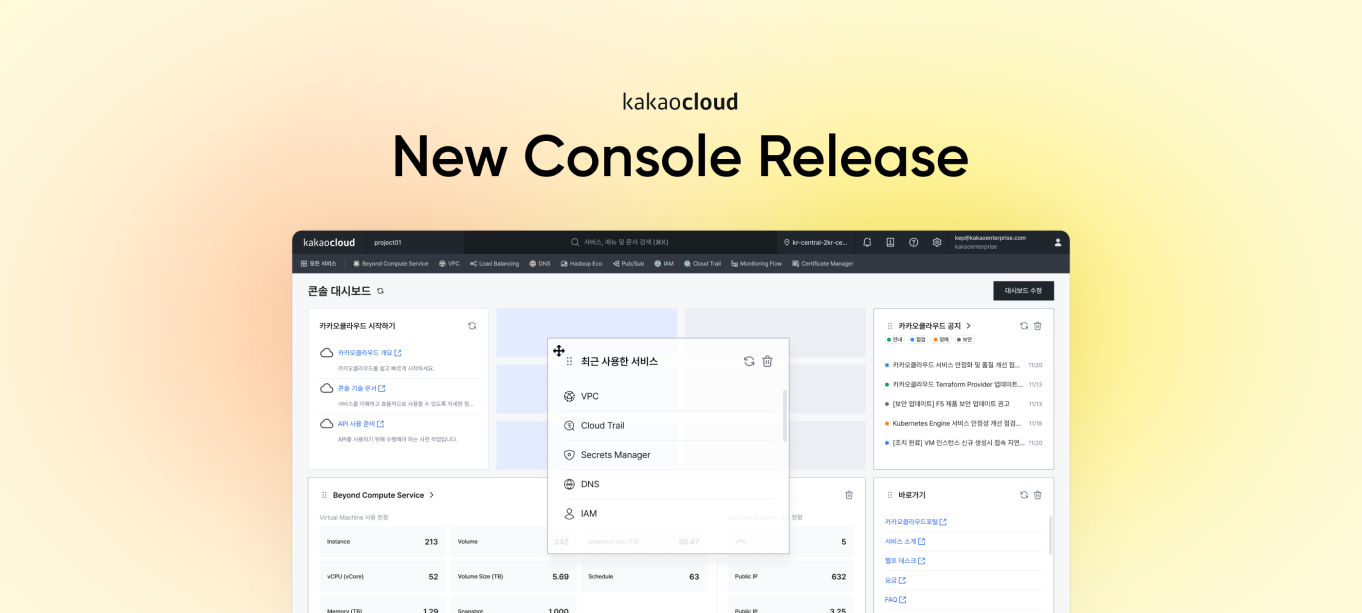Open the user profile icon

pos(1058,242)
